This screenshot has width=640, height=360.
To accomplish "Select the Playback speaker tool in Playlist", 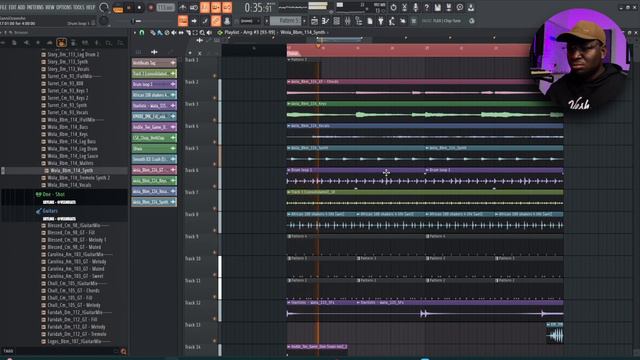I will click(x=209, y=33).
